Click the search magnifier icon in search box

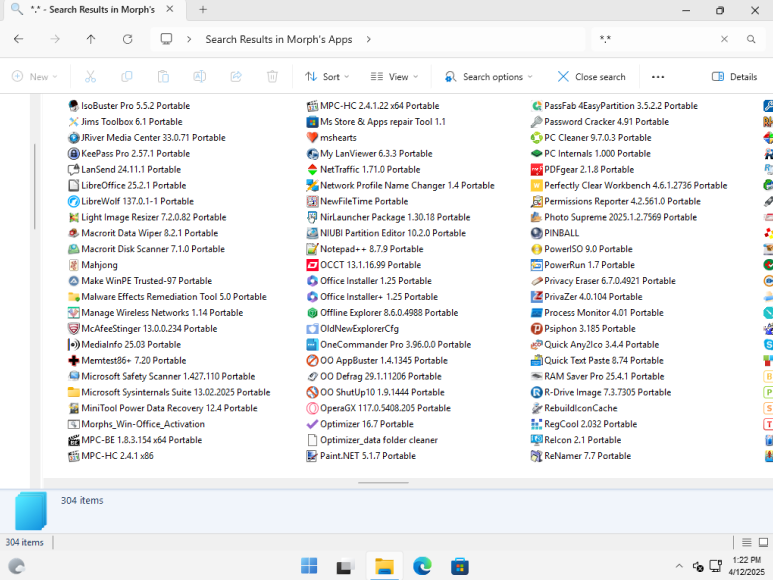751,39
